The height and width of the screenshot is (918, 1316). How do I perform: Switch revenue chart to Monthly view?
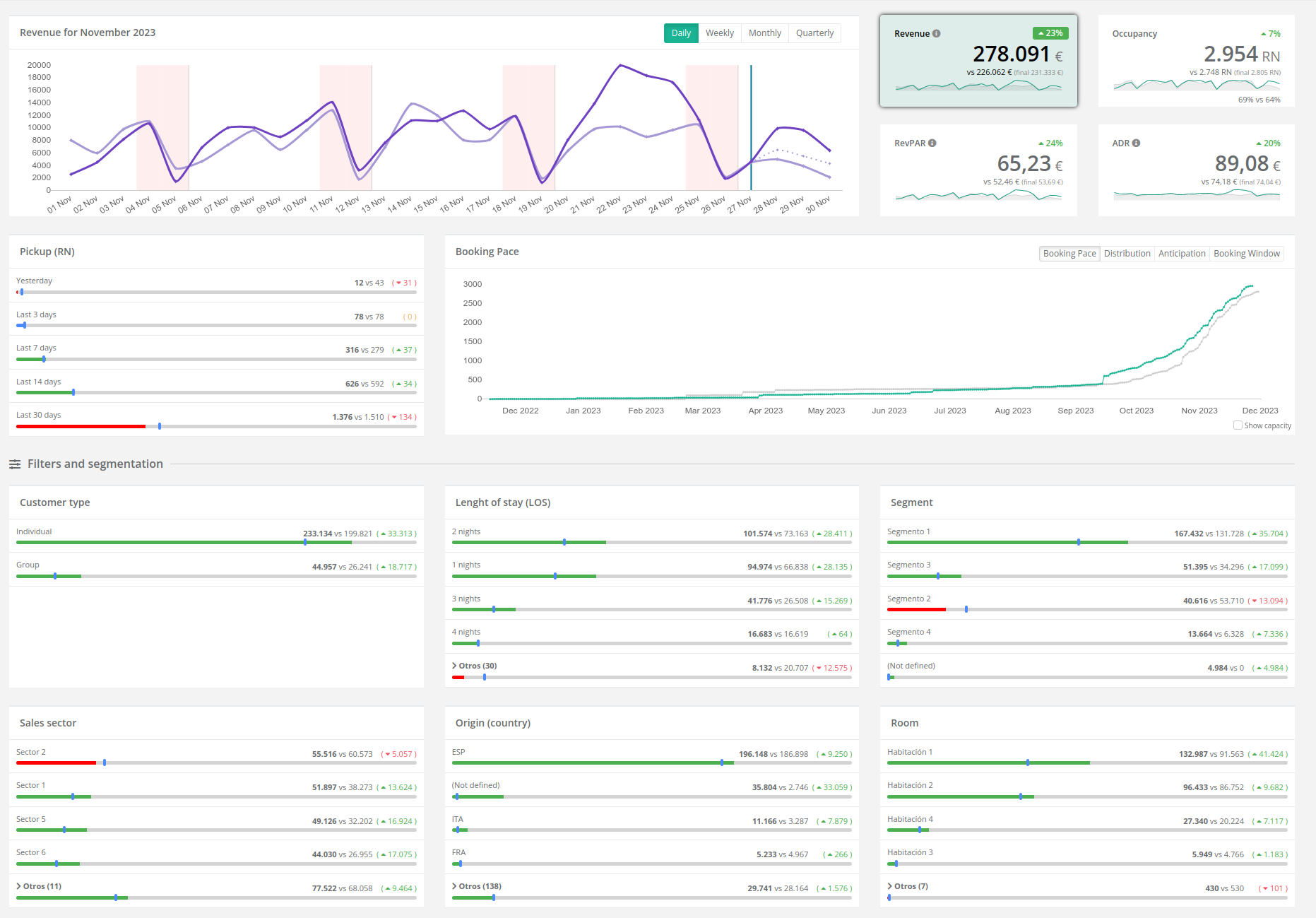click(x=765, y=33)
